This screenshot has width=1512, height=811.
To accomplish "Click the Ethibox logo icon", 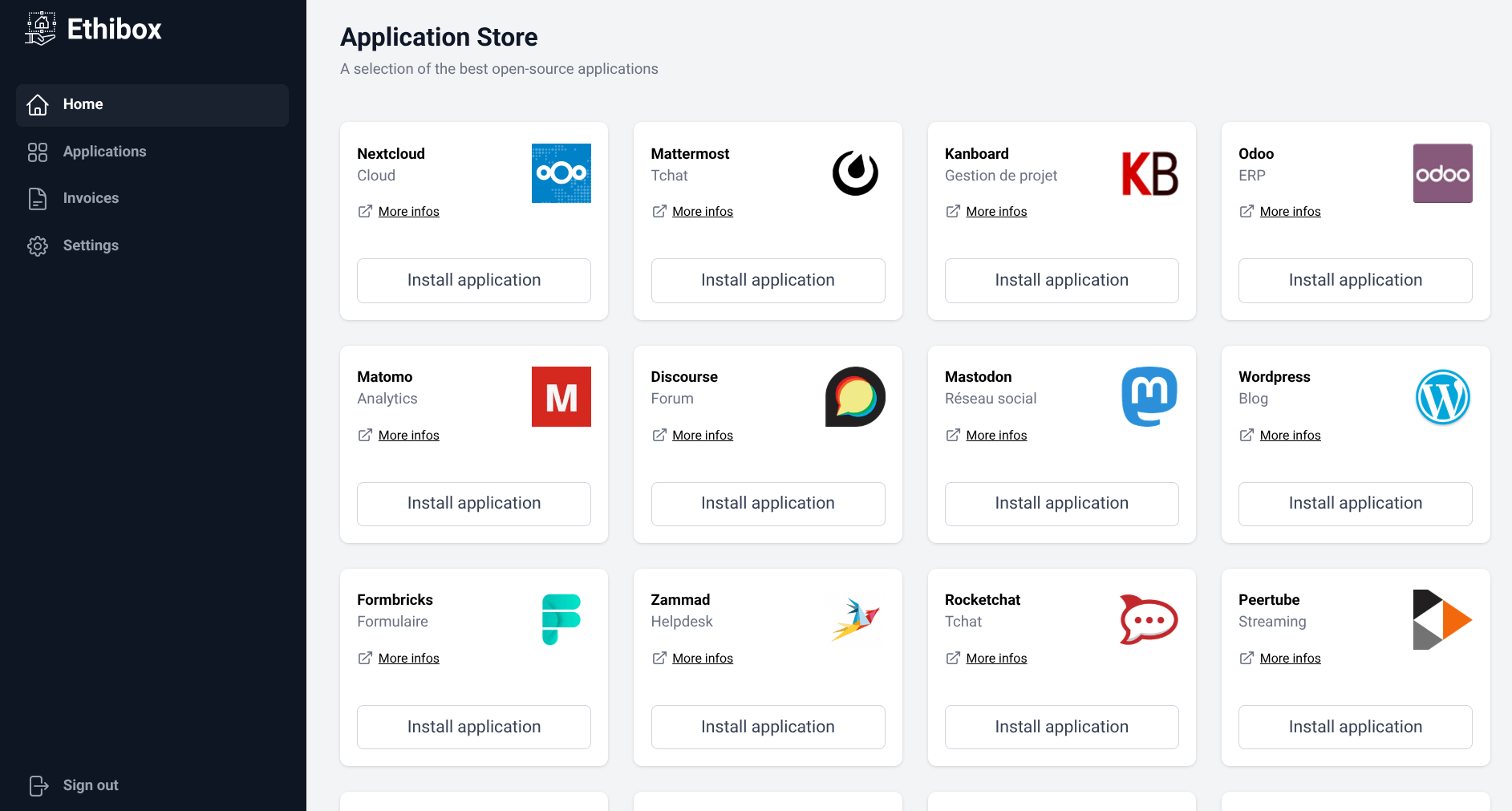I will tap(40, 29).
